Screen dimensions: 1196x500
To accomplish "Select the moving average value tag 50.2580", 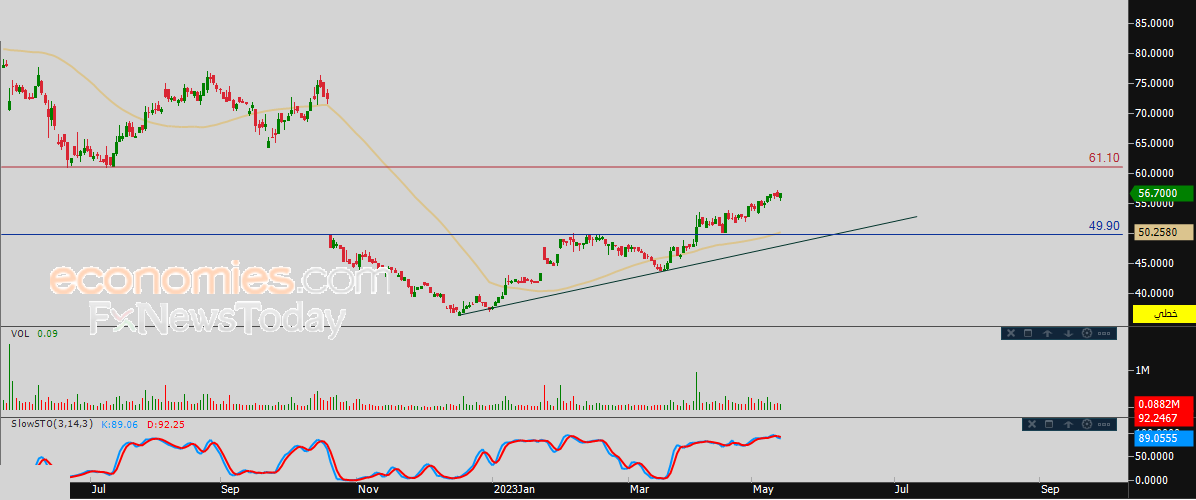I will click(x=1165, y=231).
